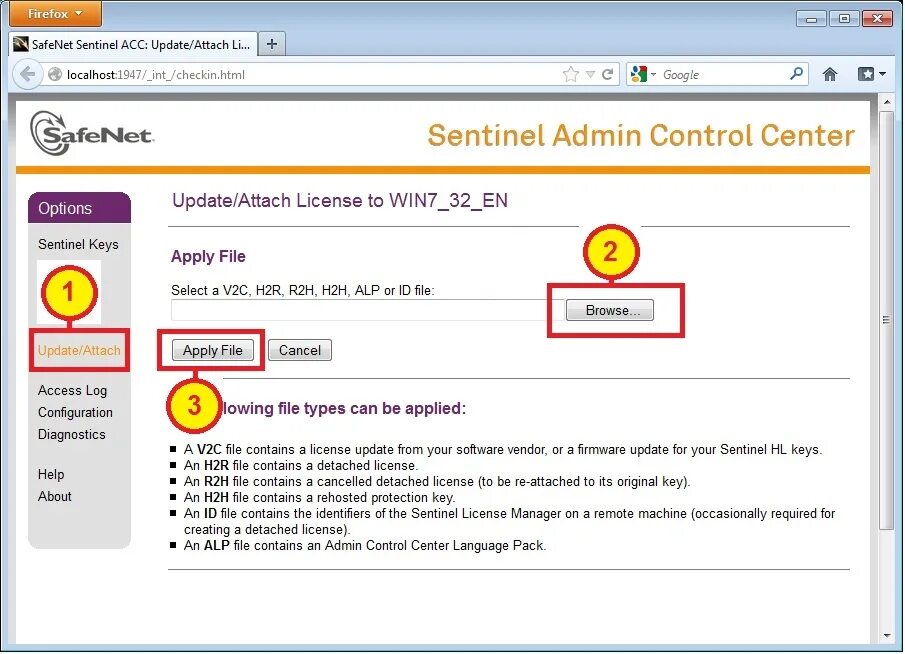Click the Google search engine icon

tap(639, 74)
